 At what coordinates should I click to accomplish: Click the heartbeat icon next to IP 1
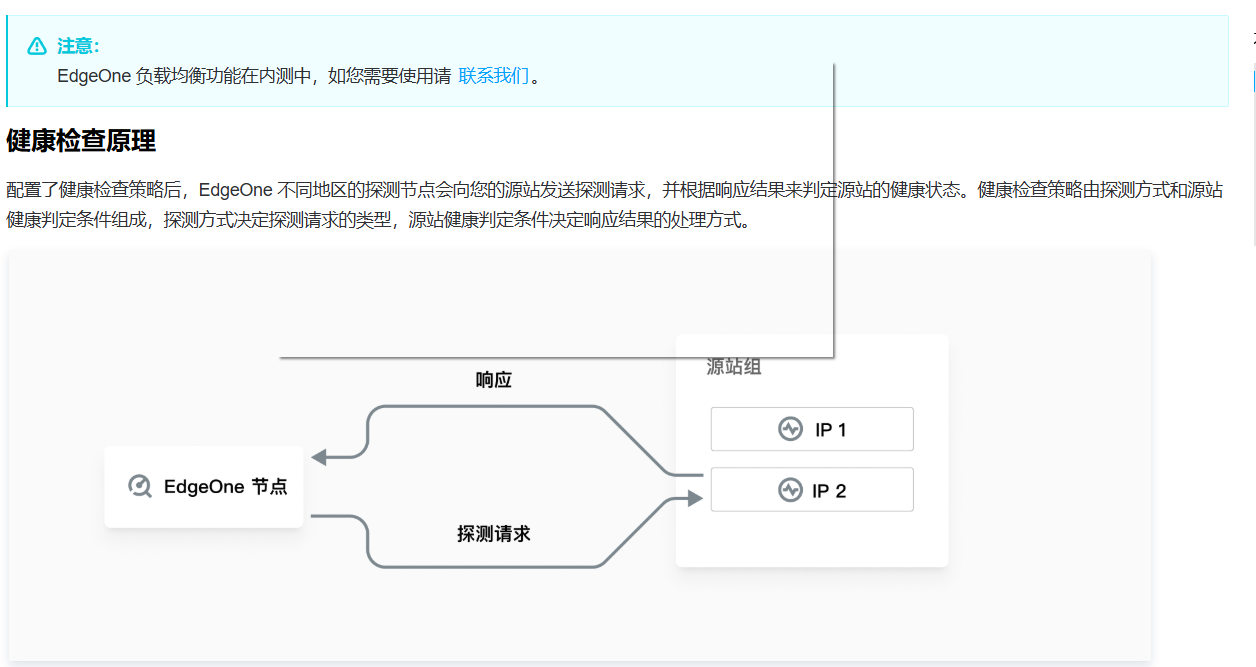(790, 429)
